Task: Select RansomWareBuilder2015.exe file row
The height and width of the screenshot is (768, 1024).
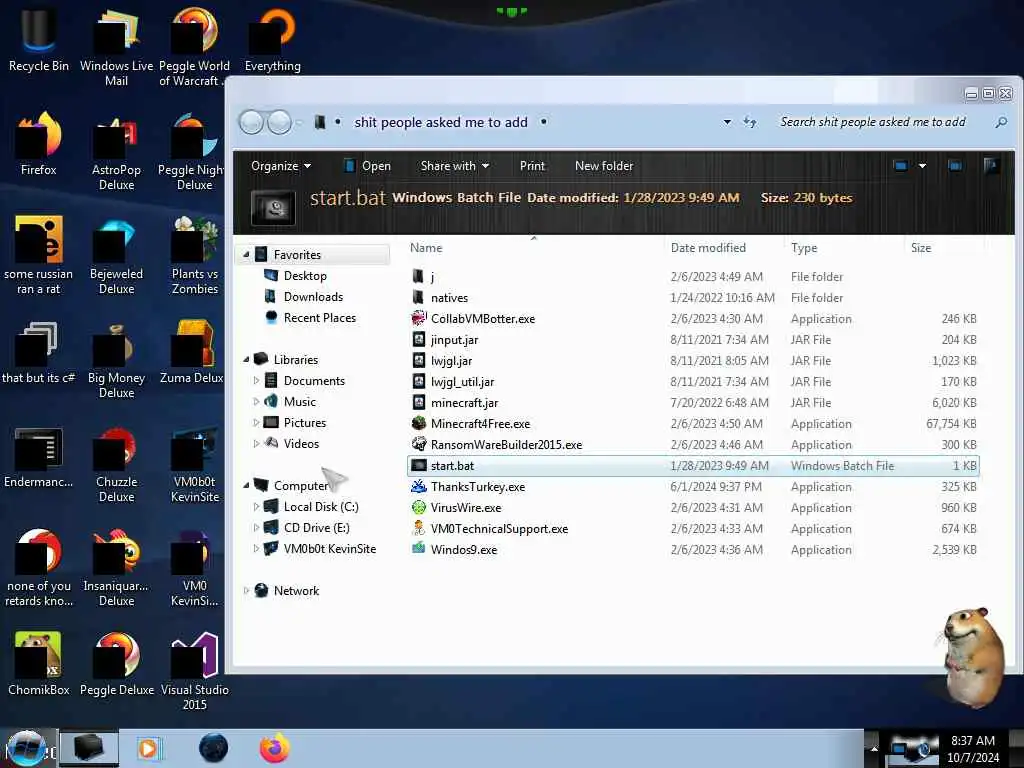Action: coord(694,444)
